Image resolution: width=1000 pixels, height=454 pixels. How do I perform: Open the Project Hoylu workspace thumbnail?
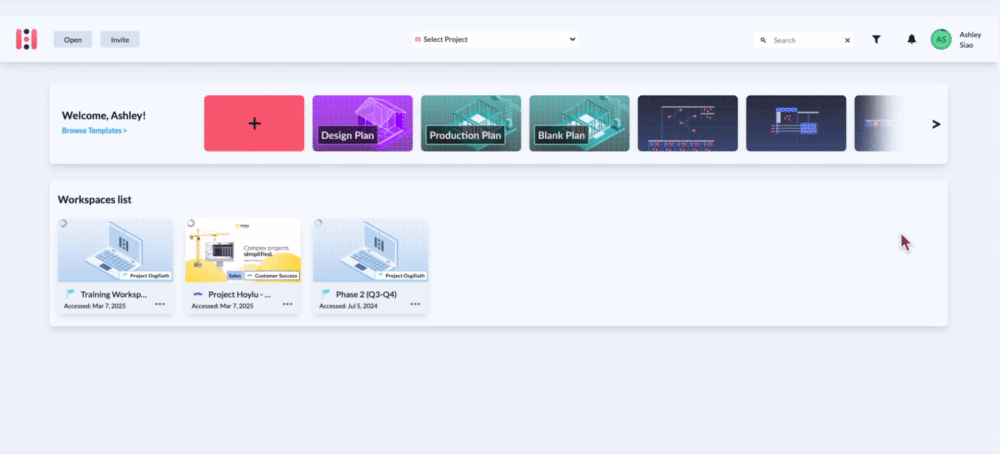243,251
